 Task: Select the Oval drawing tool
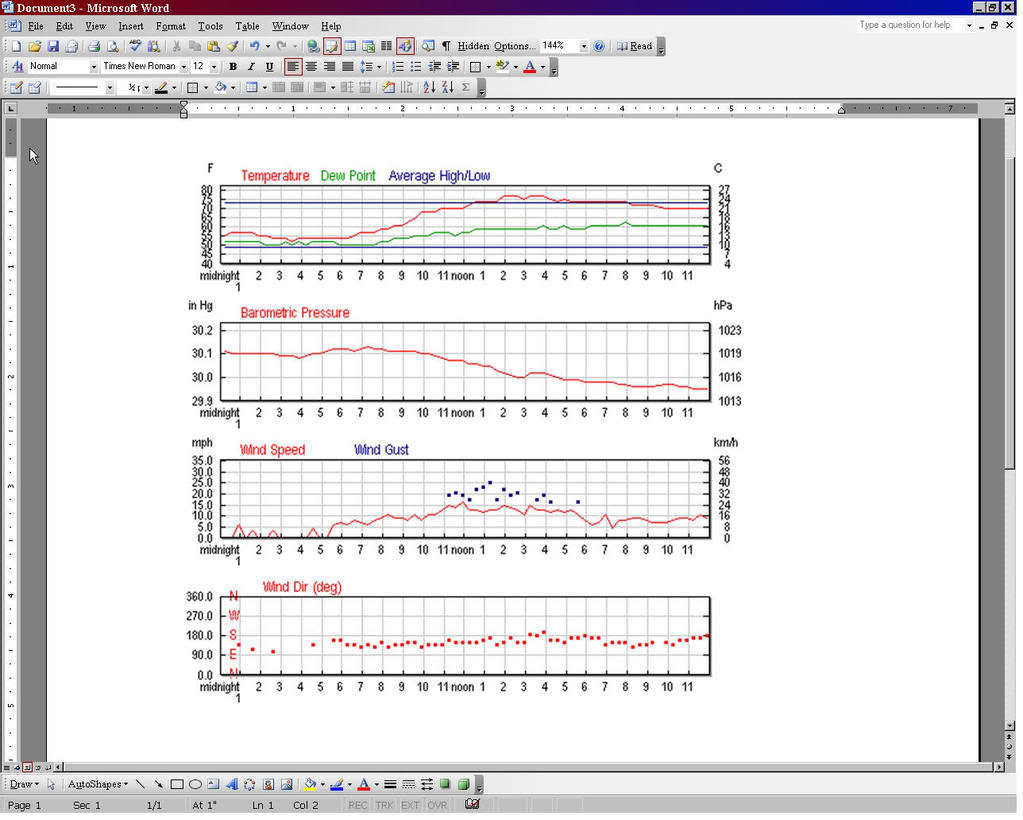[x=196, y=785]
